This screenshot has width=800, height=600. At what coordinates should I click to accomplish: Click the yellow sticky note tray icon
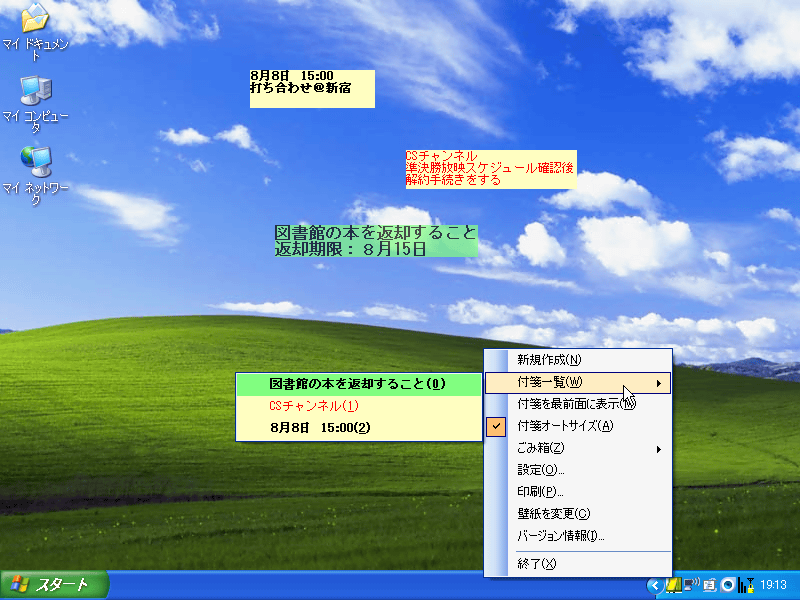point(674,585)
